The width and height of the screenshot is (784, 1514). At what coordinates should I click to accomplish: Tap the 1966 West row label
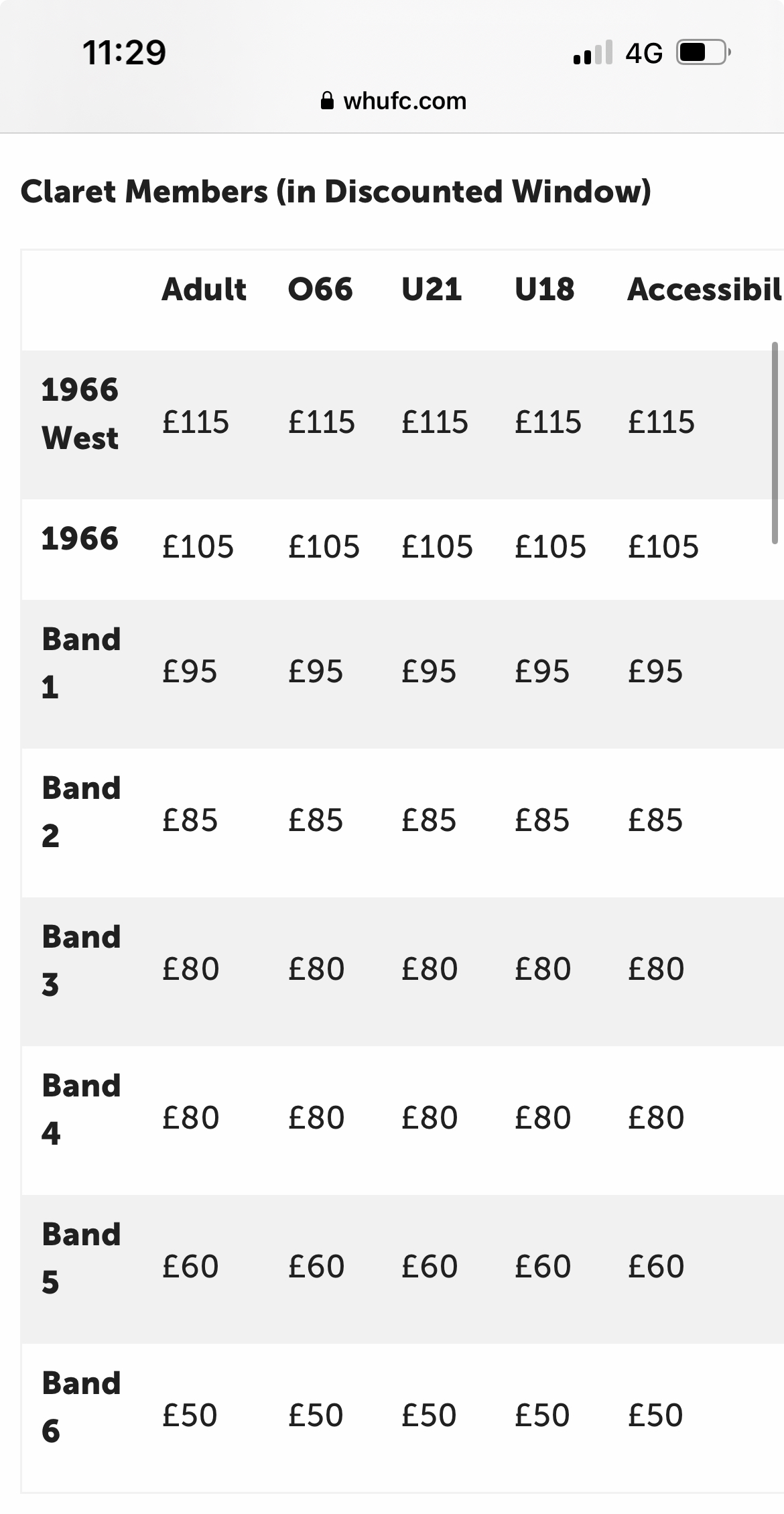click(x=80, y=414)
